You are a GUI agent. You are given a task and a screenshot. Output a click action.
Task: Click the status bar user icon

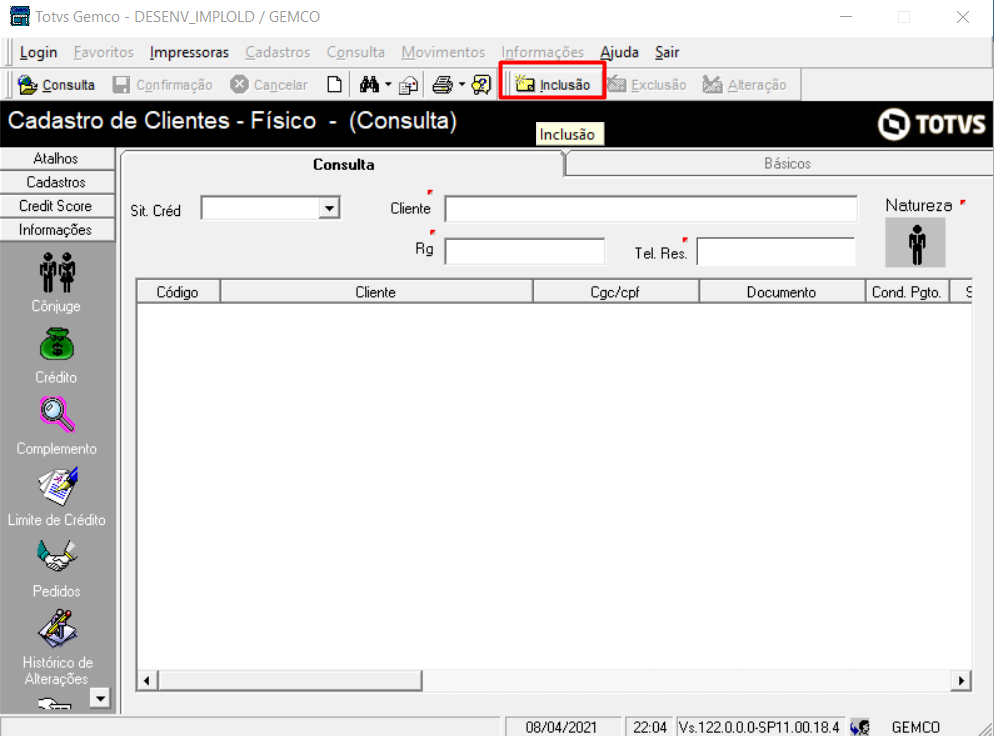point(860,727)
